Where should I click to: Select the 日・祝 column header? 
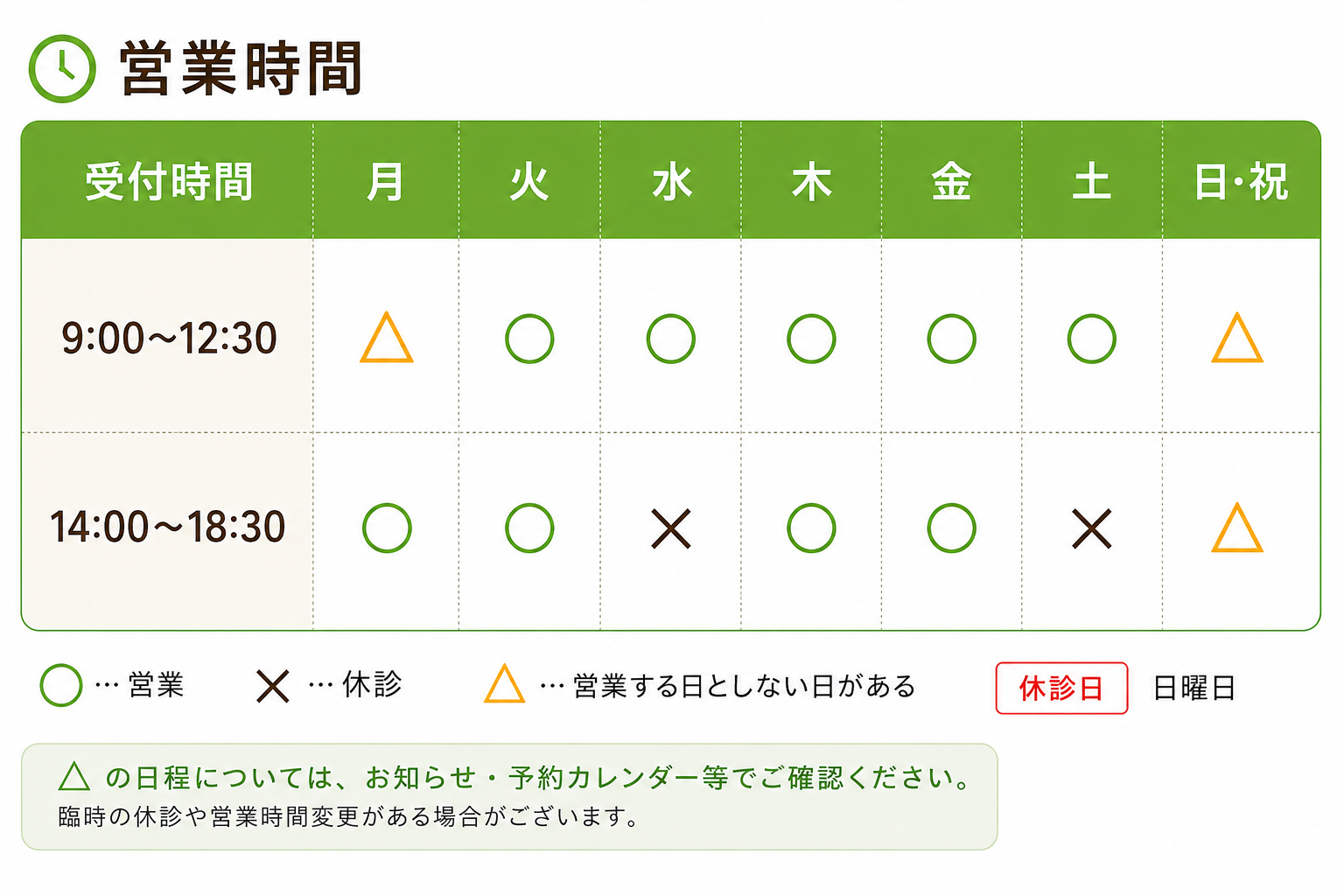(1241, 181)
